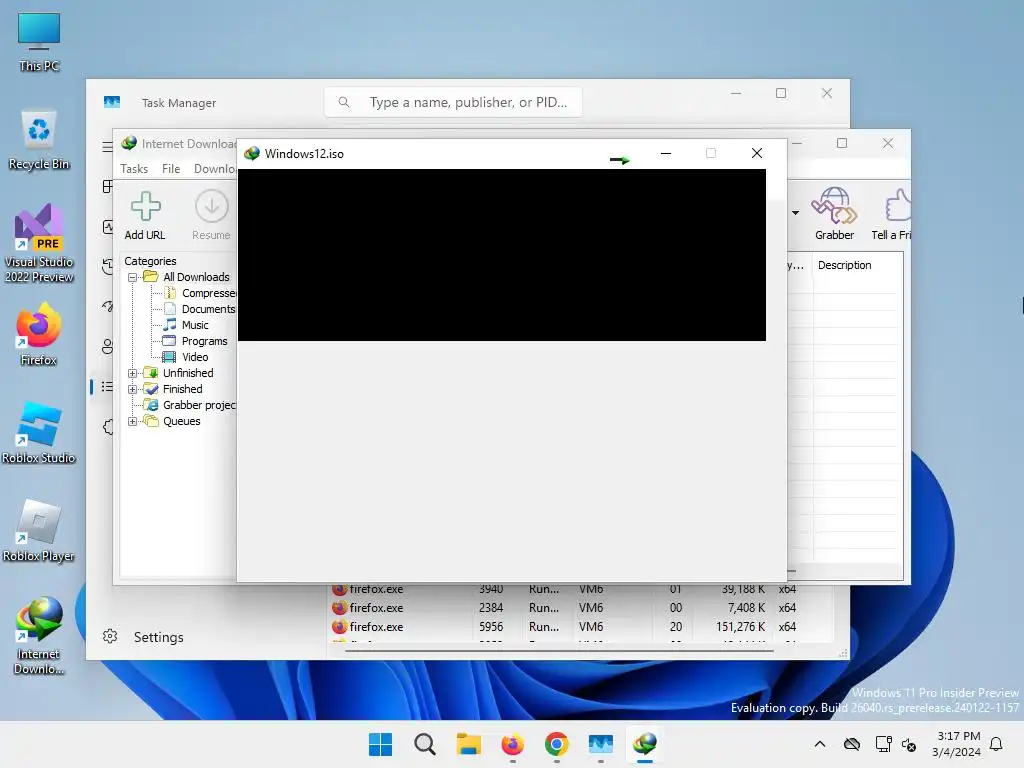The image size is (1024, 768).
Task: Open the Recycle Bin desktop icon
Action: coord(39,140)
